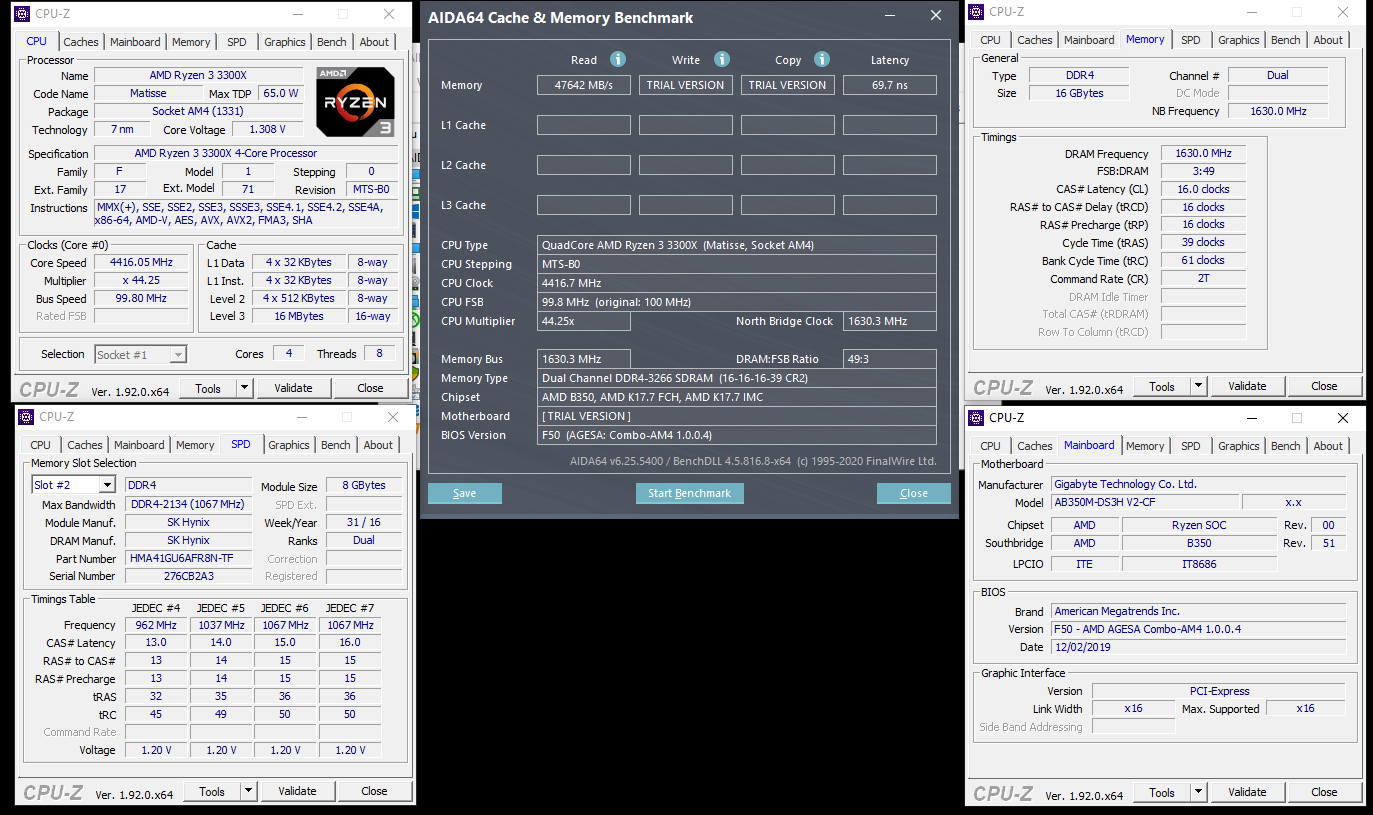Switch to Caches tab in CPU window

click(x=81, y=42)
